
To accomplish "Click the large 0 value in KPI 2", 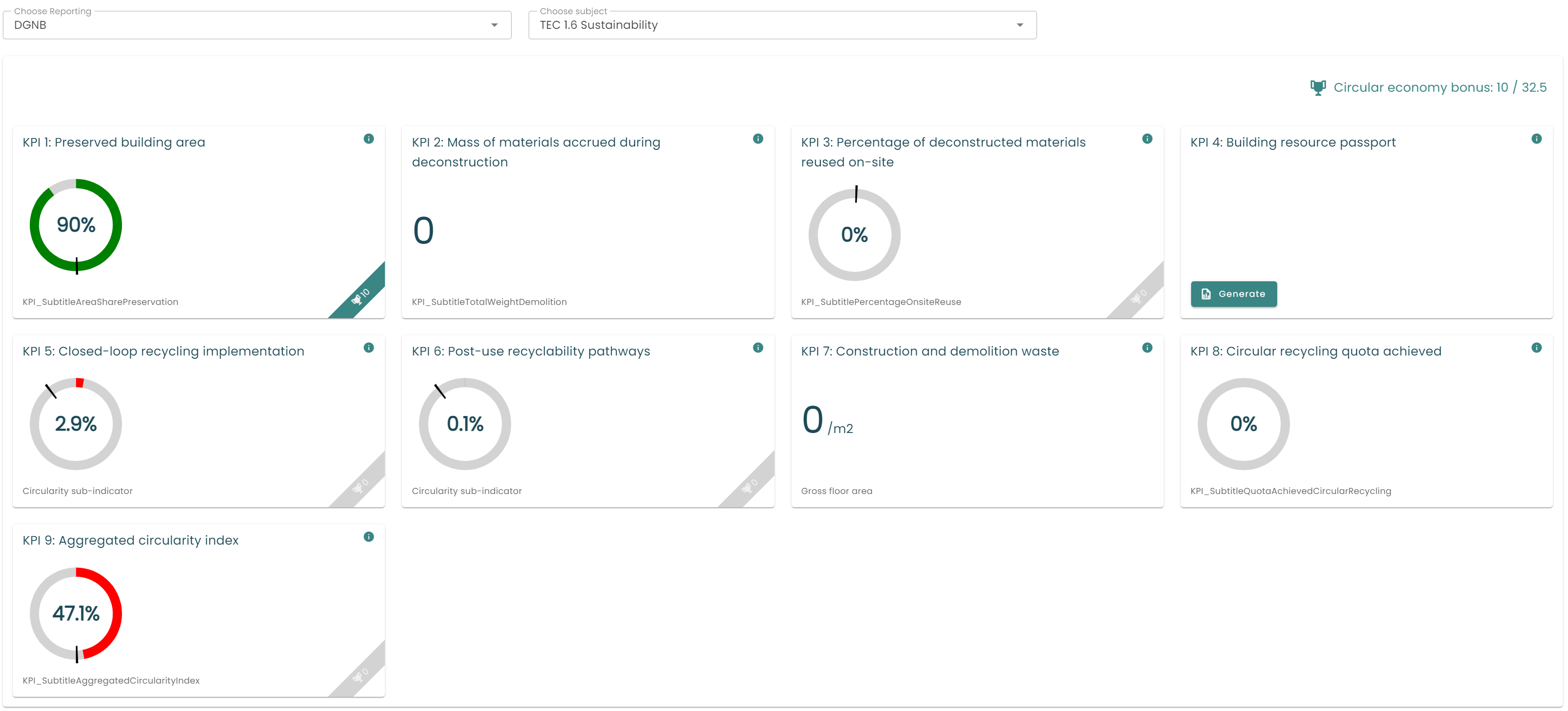I will tap(424, 231).
